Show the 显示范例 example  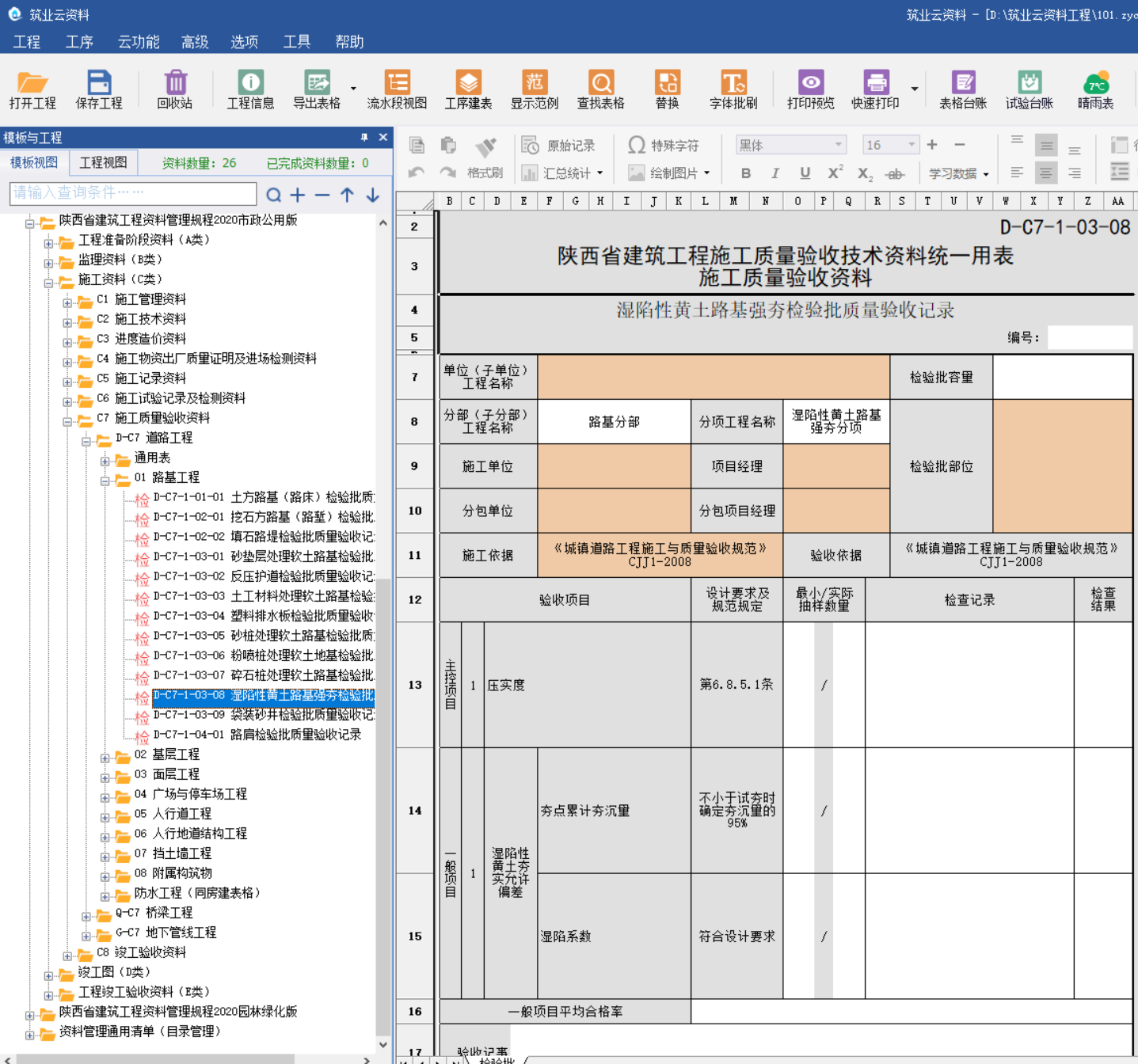pos(535,89)
